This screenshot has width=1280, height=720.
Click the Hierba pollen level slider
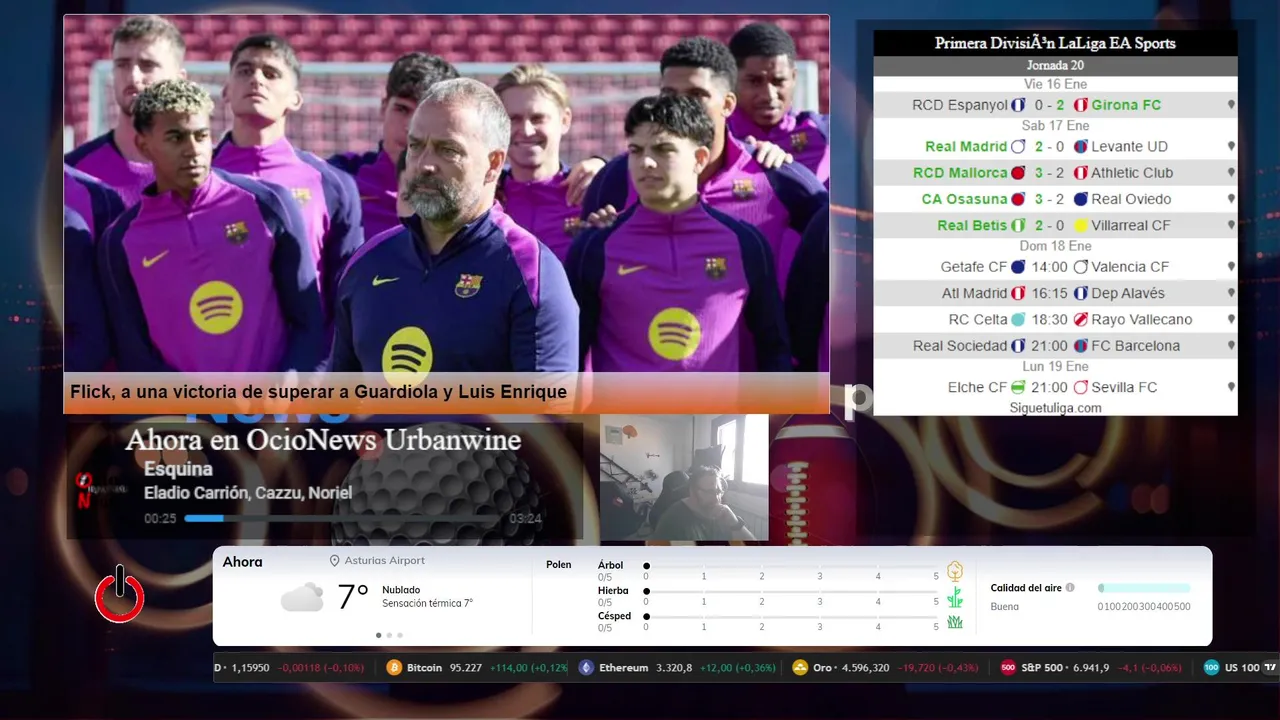791,592
